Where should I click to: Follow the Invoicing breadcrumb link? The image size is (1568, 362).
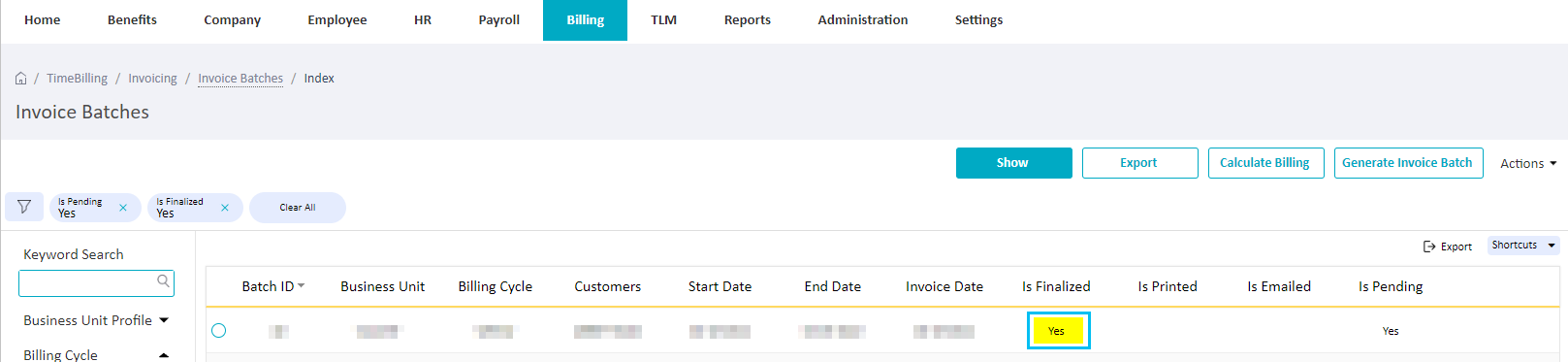pos(153,79)
